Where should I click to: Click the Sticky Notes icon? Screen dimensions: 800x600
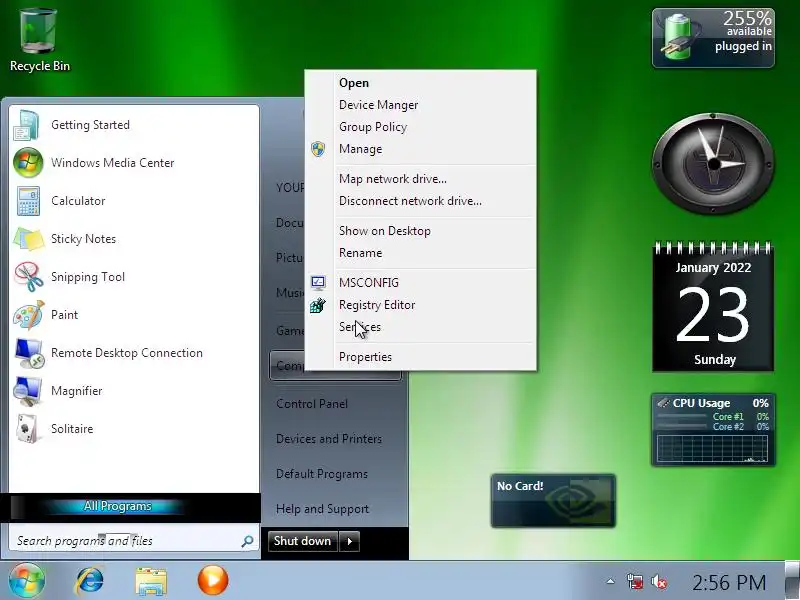coord(29,239)
